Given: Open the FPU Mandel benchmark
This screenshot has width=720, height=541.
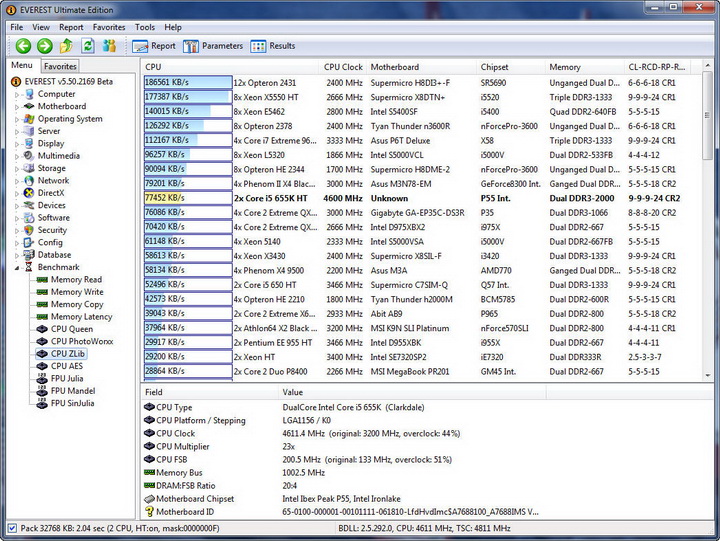Looking at the screenshot, I should [73, 391].
